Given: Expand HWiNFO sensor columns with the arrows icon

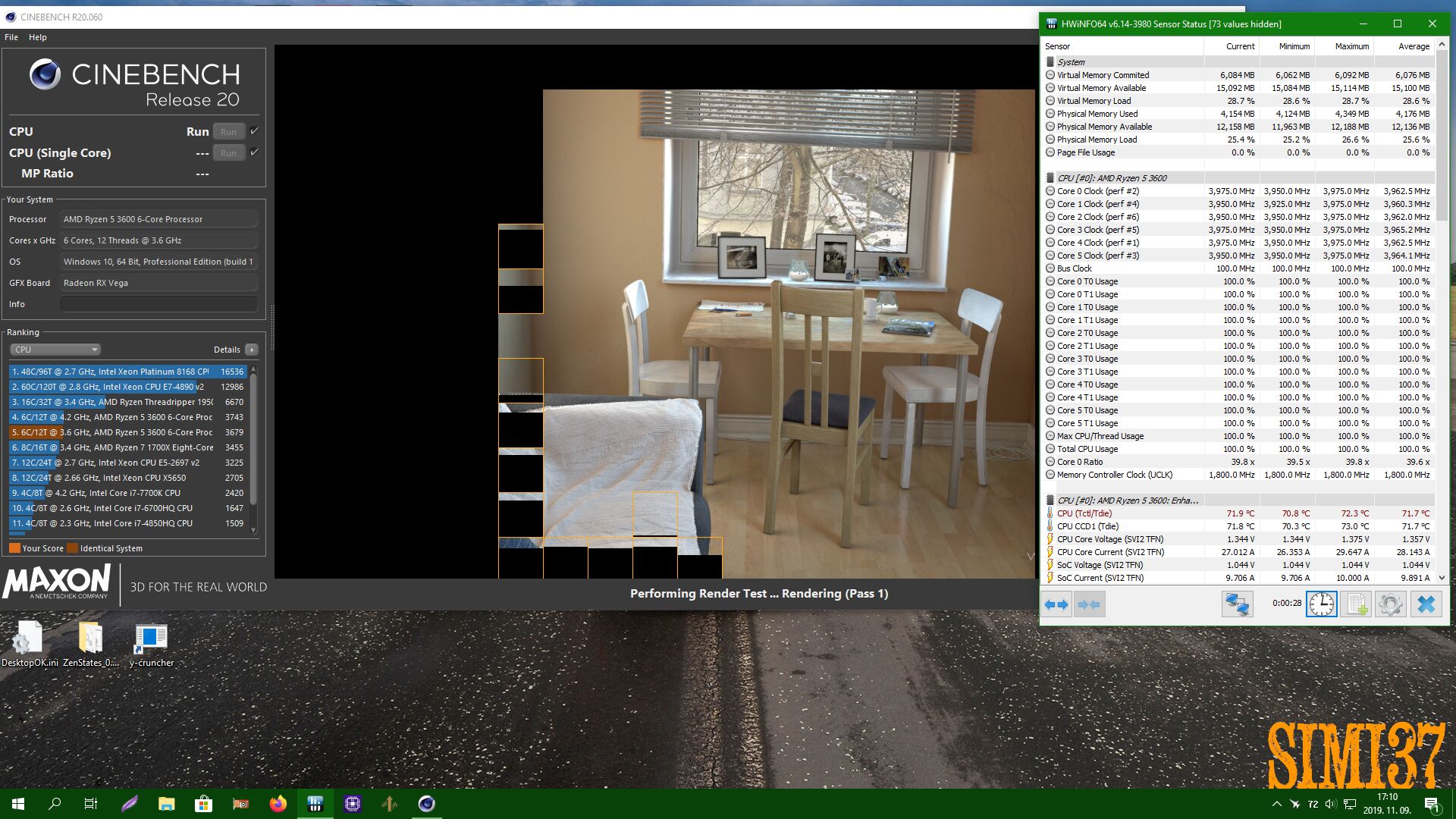Looking at the screenshot, I should coord(1056,604).
